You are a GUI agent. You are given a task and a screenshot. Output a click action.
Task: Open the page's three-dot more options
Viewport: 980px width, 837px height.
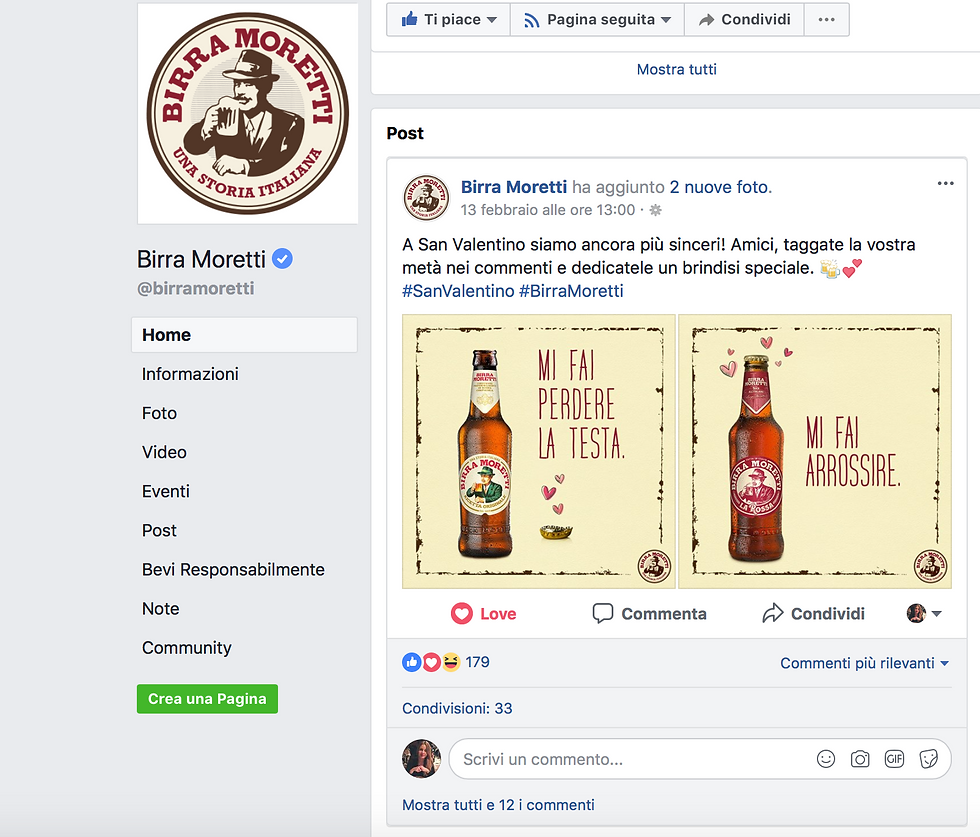pyautogui.click(x=826, y=19)
